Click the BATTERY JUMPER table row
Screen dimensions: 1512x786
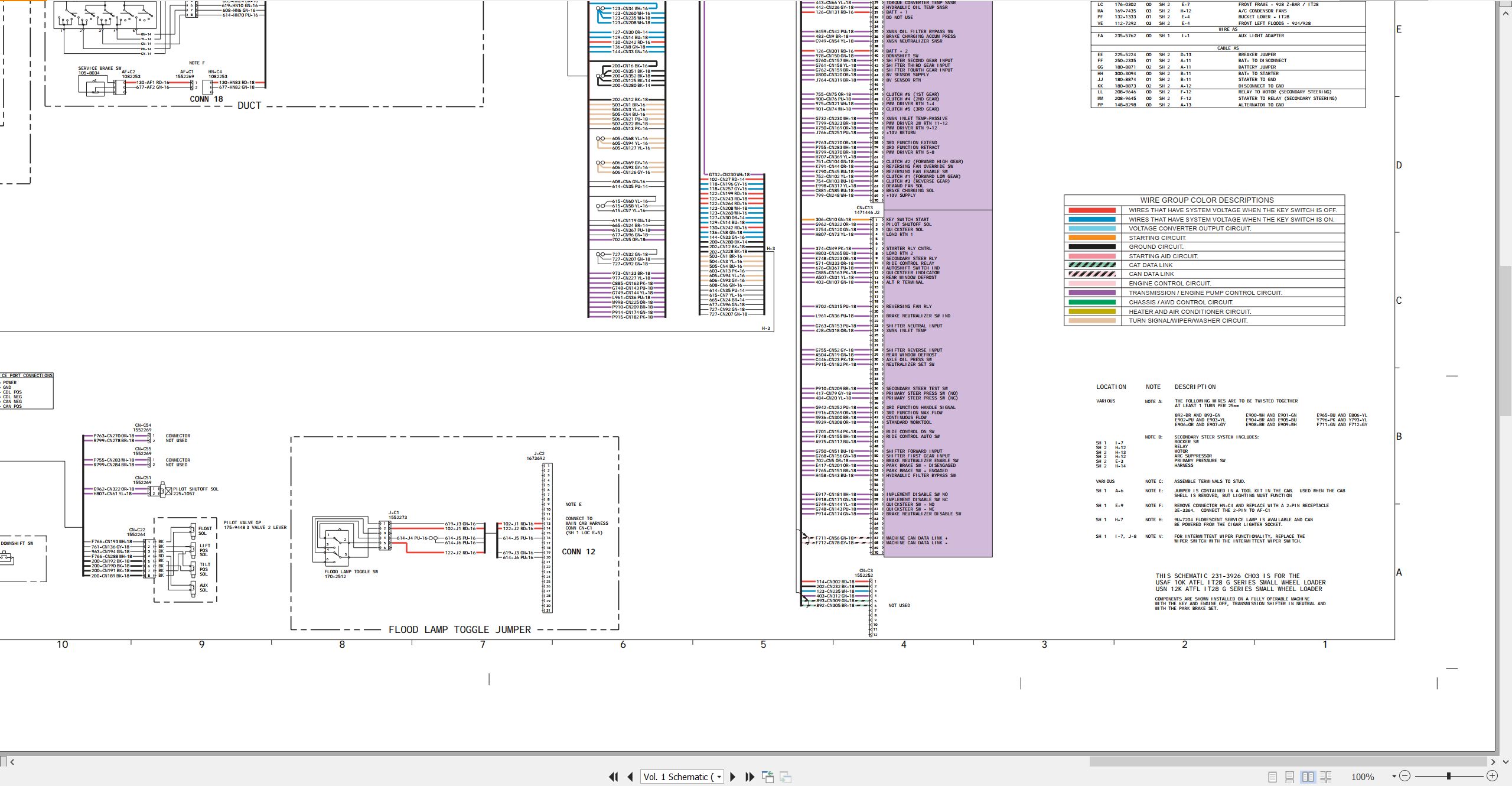(x=1228, y=67)
